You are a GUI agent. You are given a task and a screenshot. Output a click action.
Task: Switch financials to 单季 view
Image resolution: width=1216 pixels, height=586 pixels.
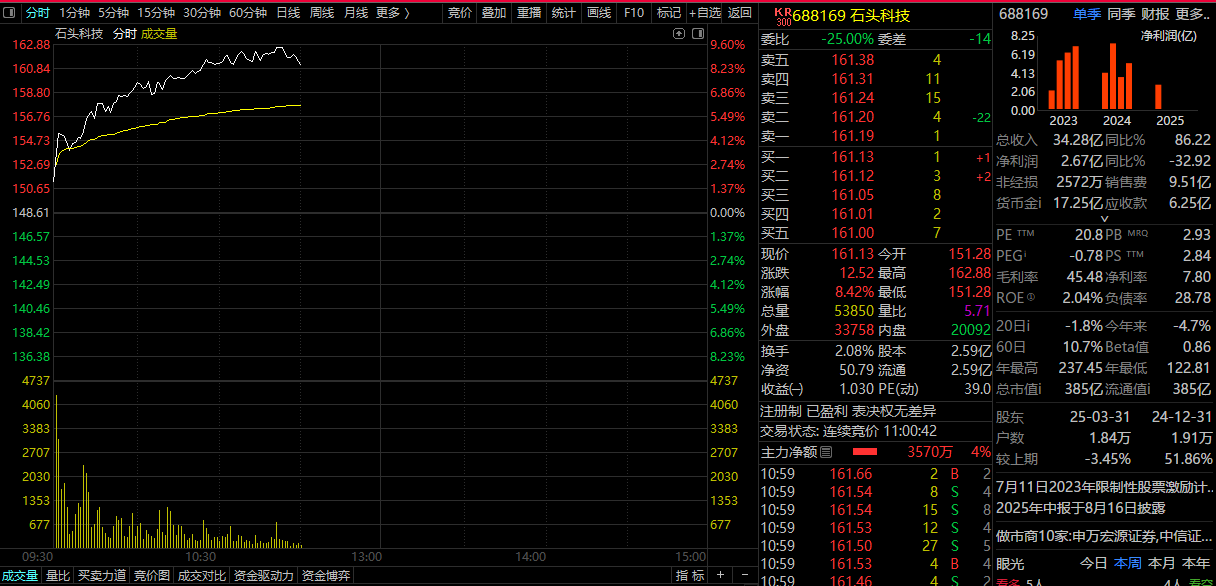pyautogui.click(x=1087, y=14)
